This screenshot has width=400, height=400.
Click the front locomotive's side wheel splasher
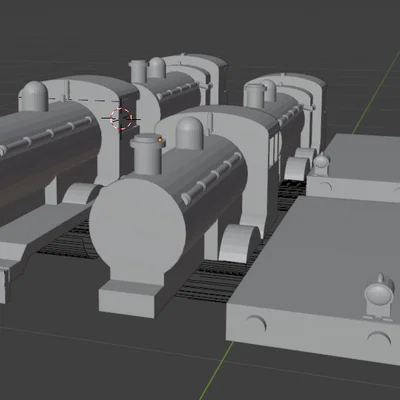pos(239,242)
